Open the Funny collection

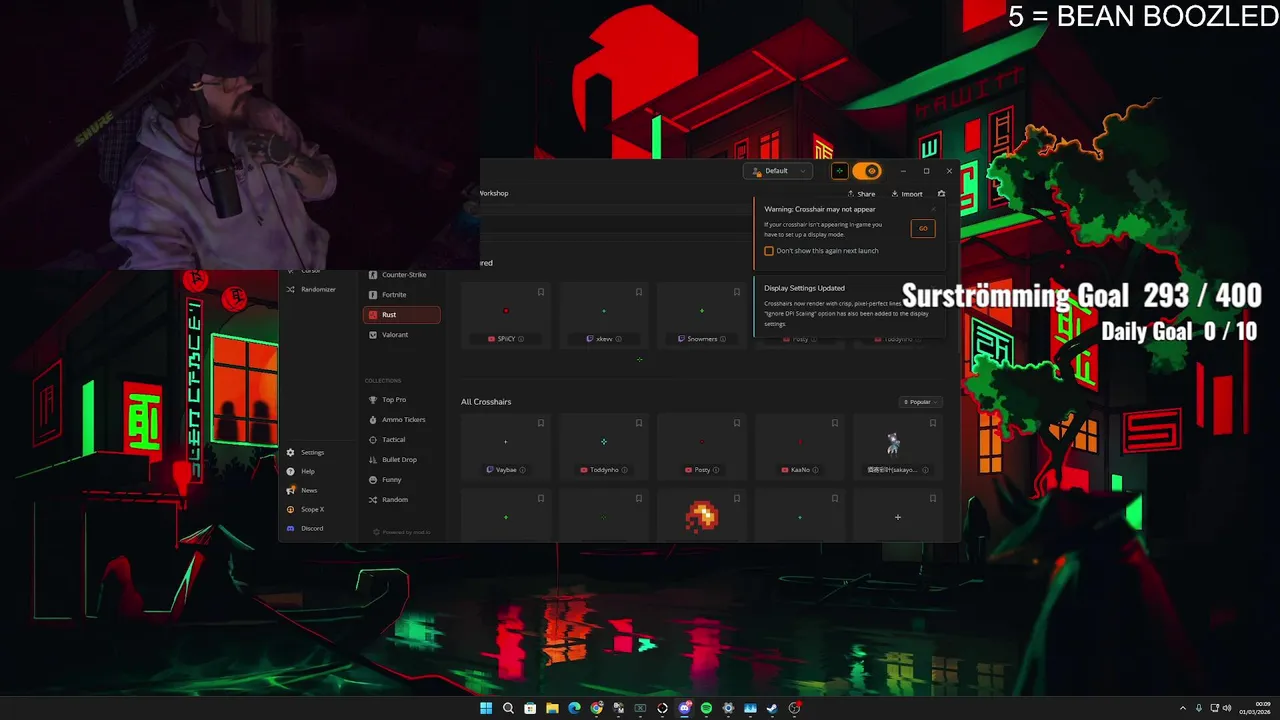[x=401, y=480]
